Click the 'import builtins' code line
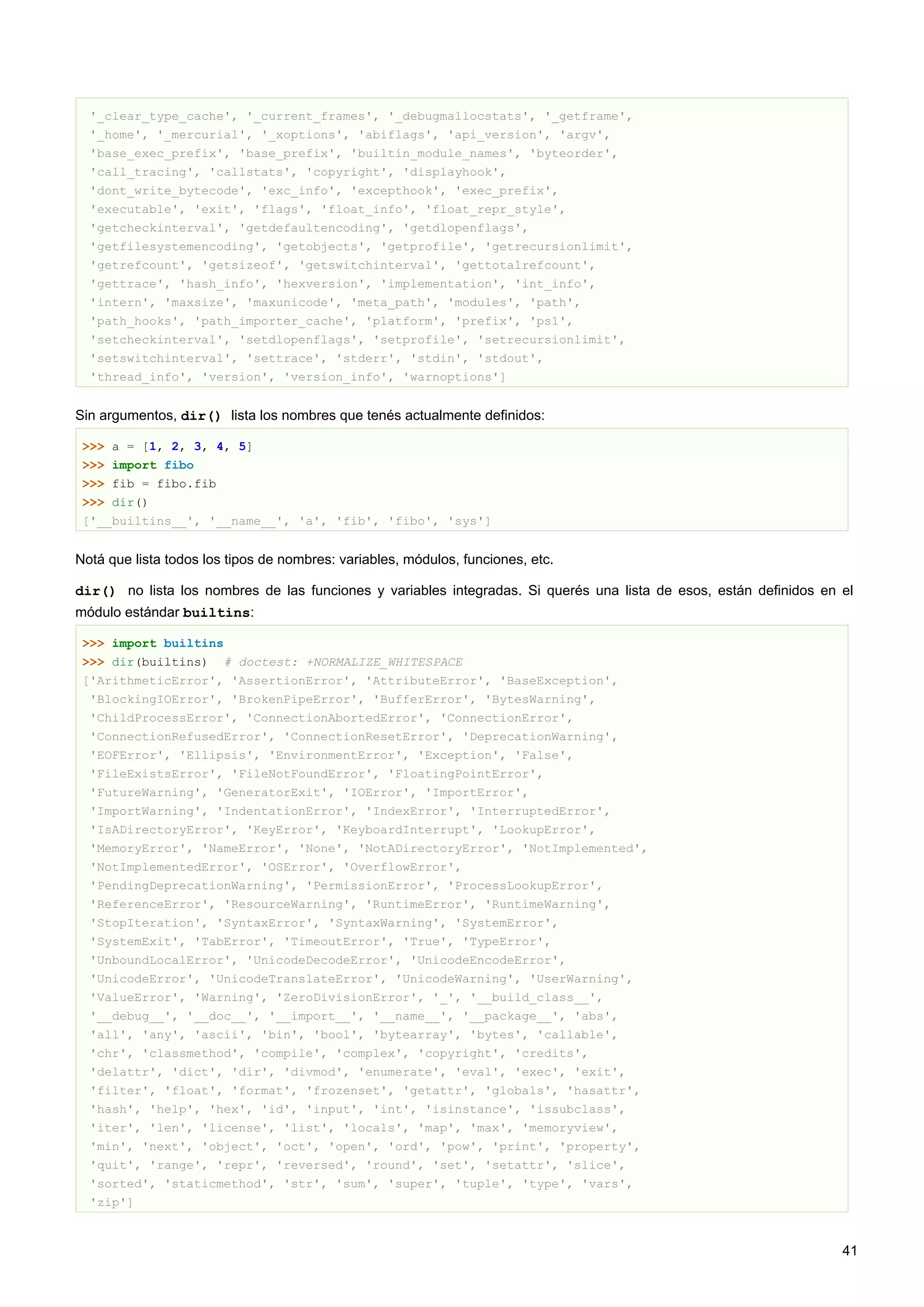Viewport: 924px width, 1307px height. point(152,643)
